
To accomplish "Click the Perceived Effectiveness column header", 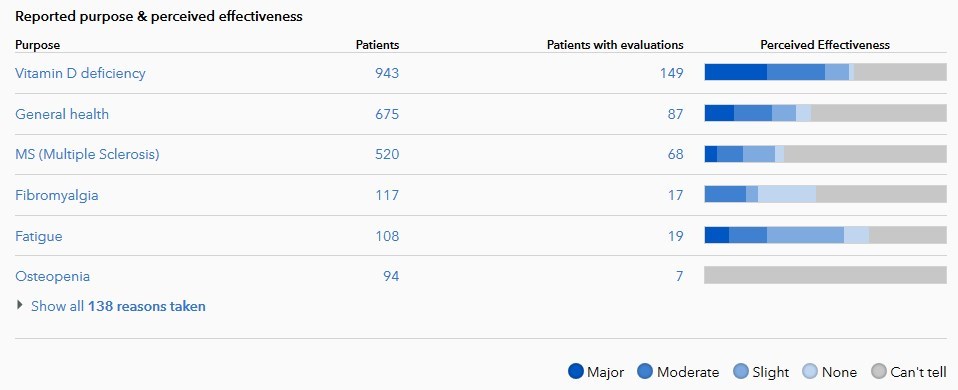I will 825,45.
